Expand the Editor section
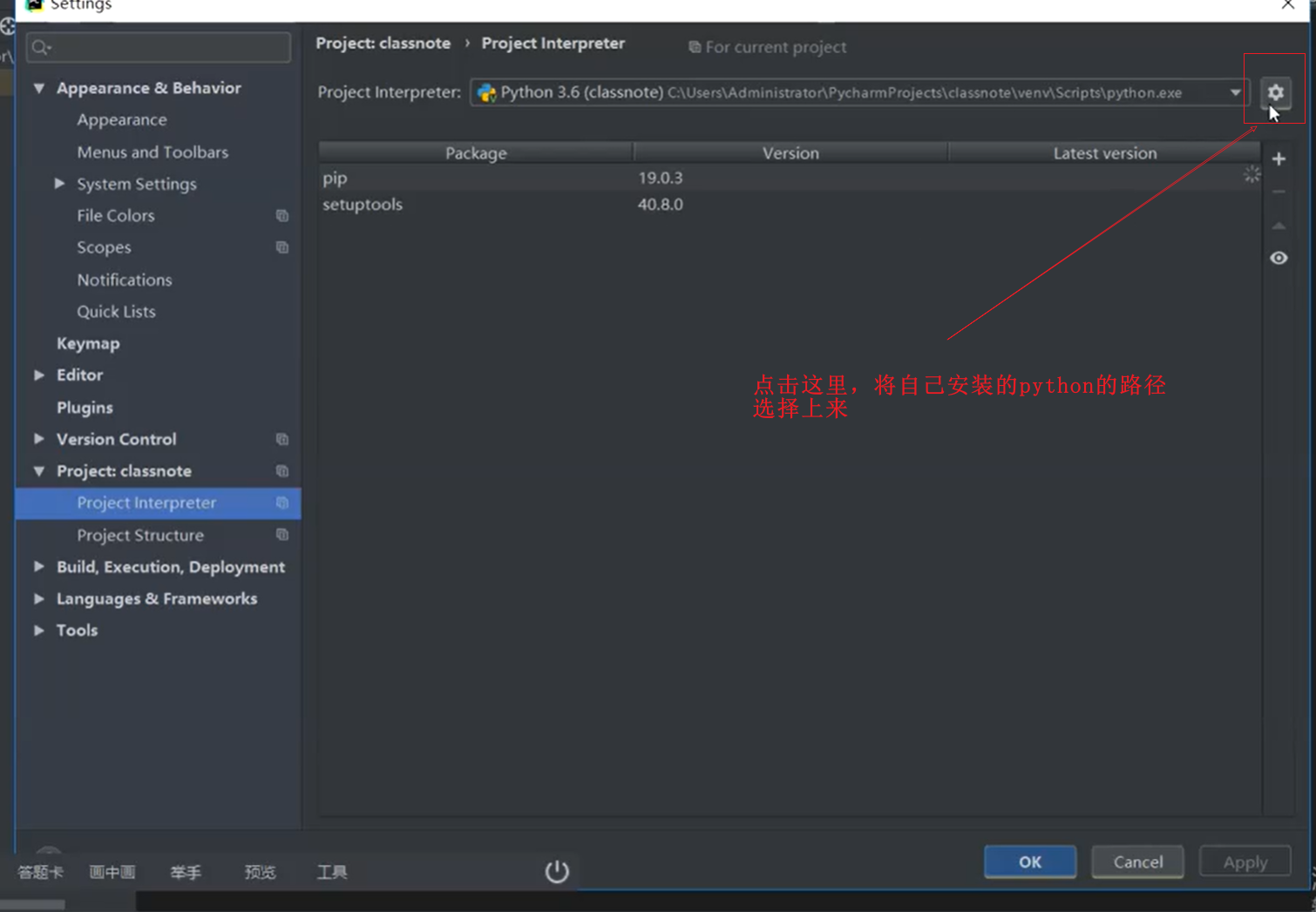The image size is (1316, 912). 39,375
